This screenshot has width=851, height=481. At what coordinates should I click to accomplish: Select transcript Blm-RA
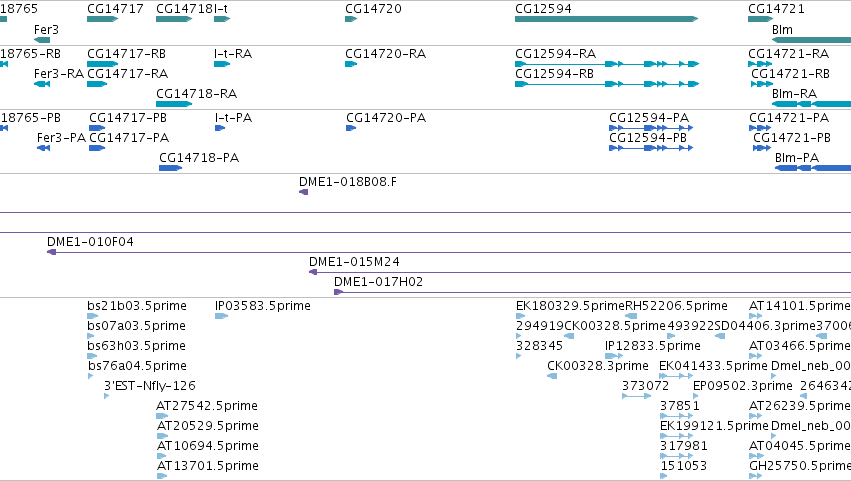794,94
